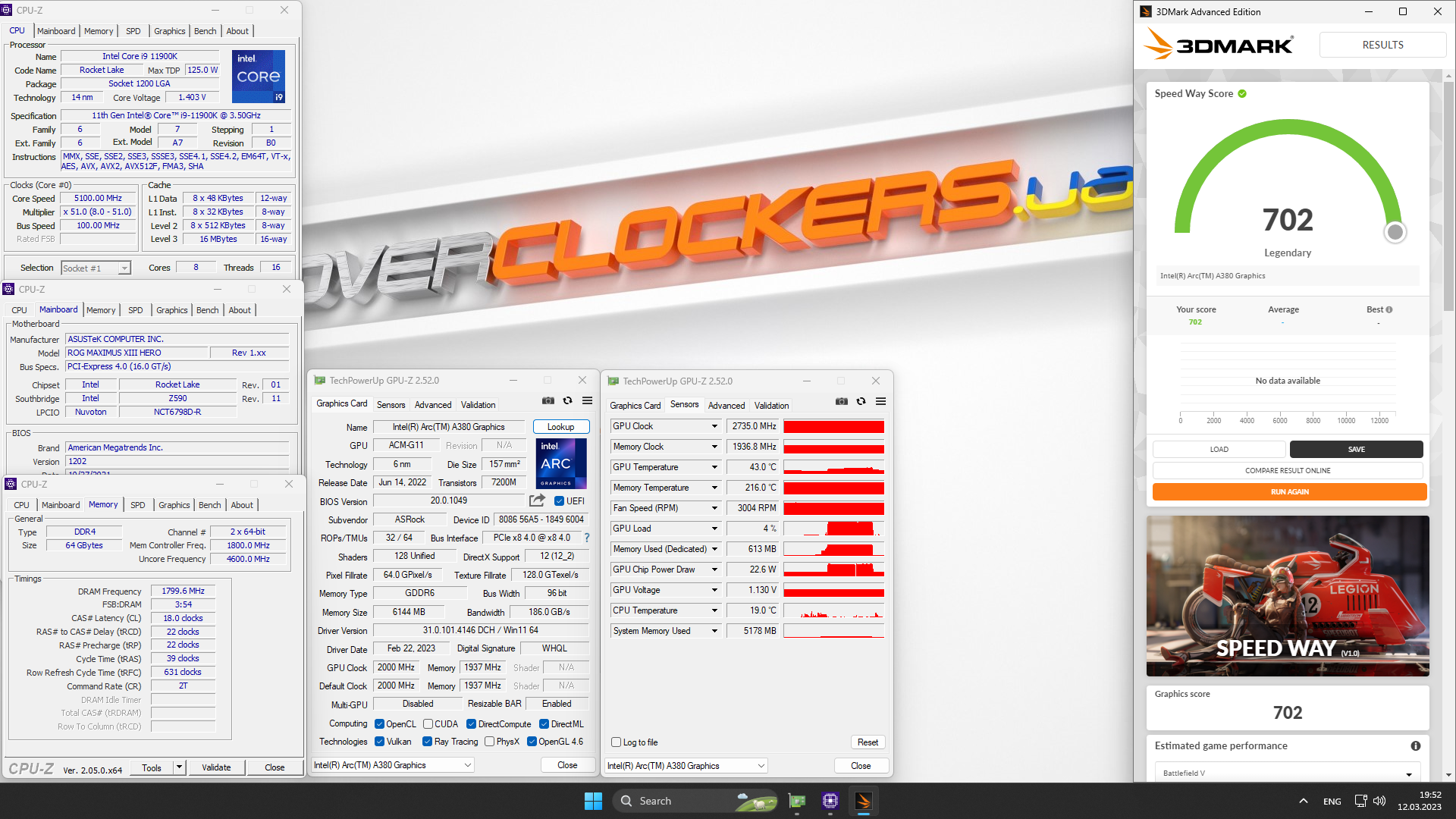The height and width of the screenshot is (819, 1456).
Task: Open the Fan Speed (RPM) sensor dropdown
Action: (714, 508)
